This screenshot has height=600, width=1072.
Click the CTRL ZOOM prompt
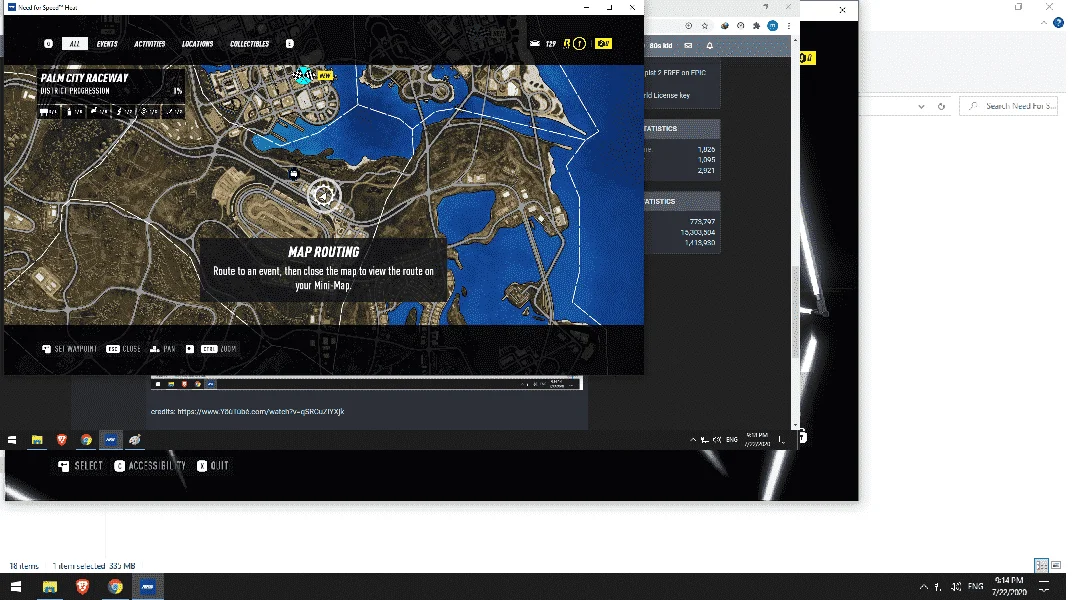(x=219, y=349)
